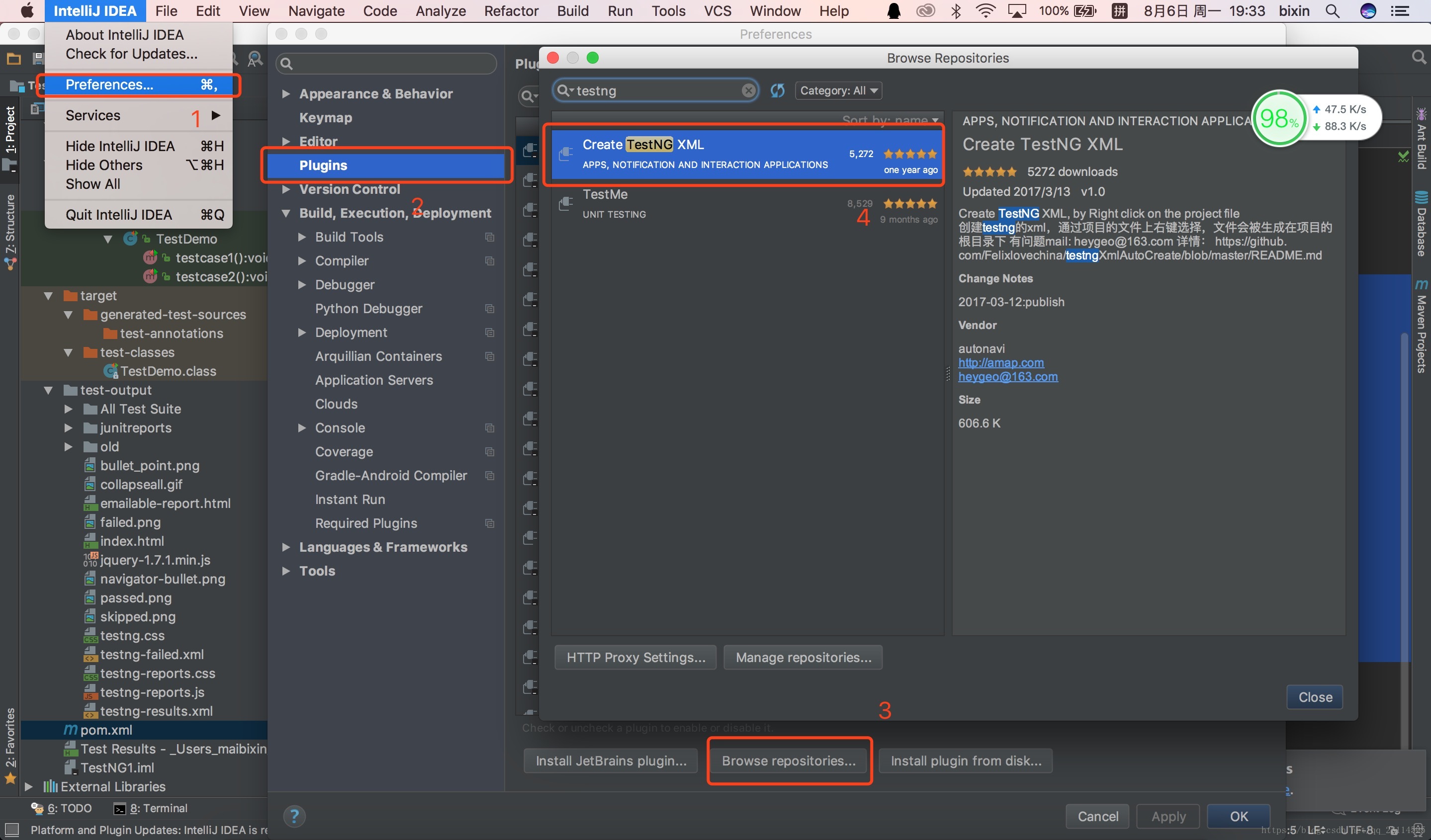Open the Ant Build side panel
1431x840 pixels.
[1421, 138]
